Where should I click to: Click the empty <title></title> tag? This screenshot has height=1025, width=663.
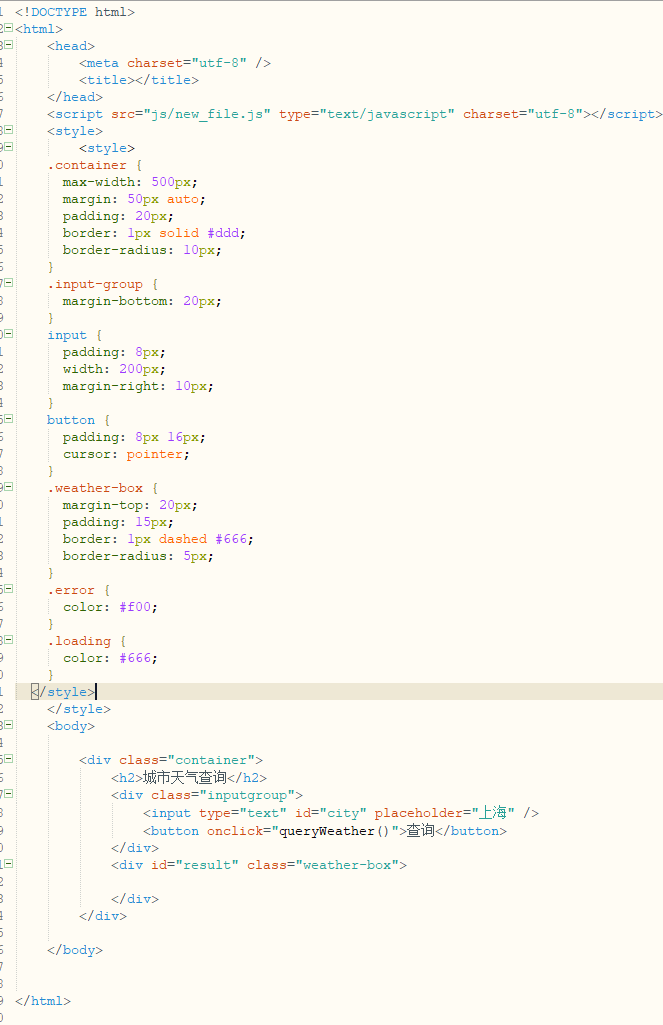click(x=139, y=80)
